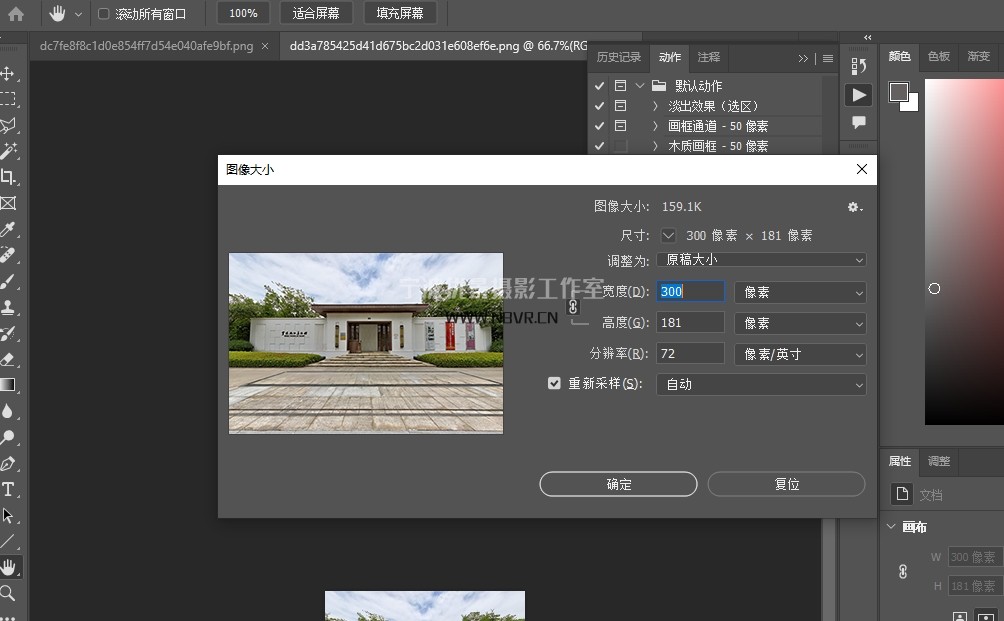Open the resolution unit 像素/英寸 dropdown
This screenshot has height=621, width=1004.
coord(799,354)
